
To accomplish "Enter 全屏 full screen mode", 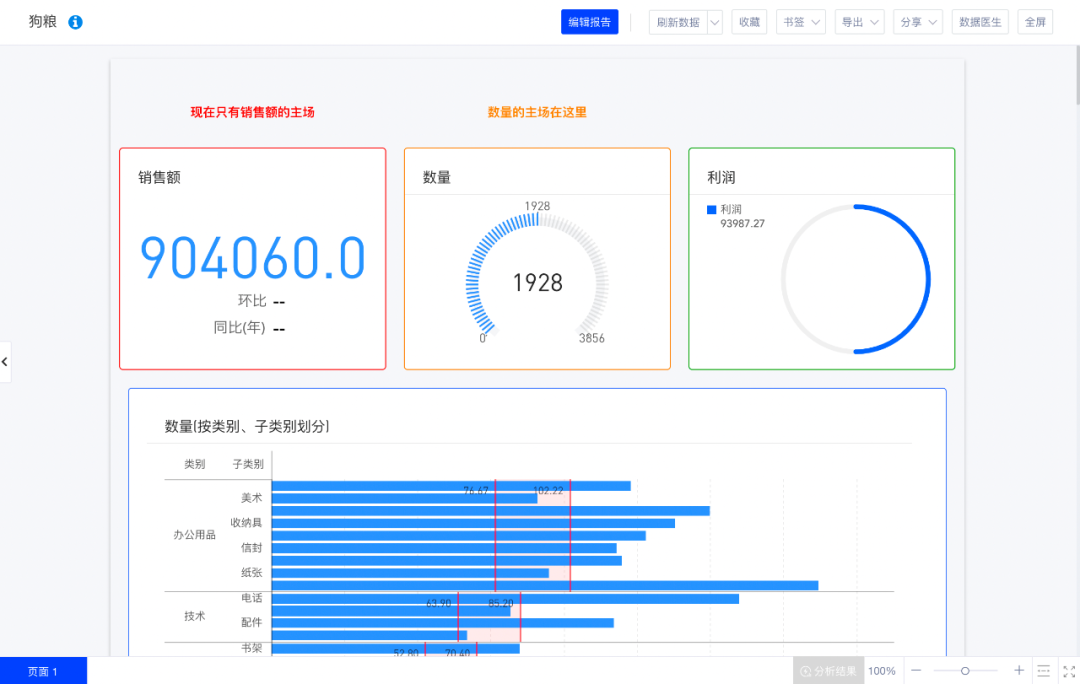I will pos(1034,22).
